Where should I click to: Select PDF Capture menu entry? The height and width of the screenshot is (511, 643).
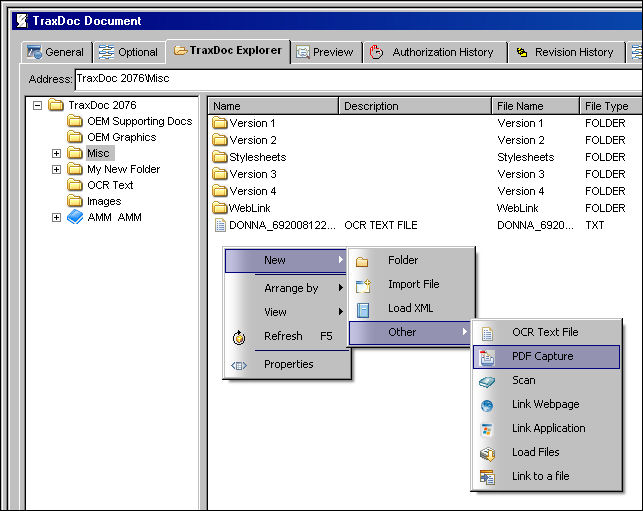(x=546, y=356)
